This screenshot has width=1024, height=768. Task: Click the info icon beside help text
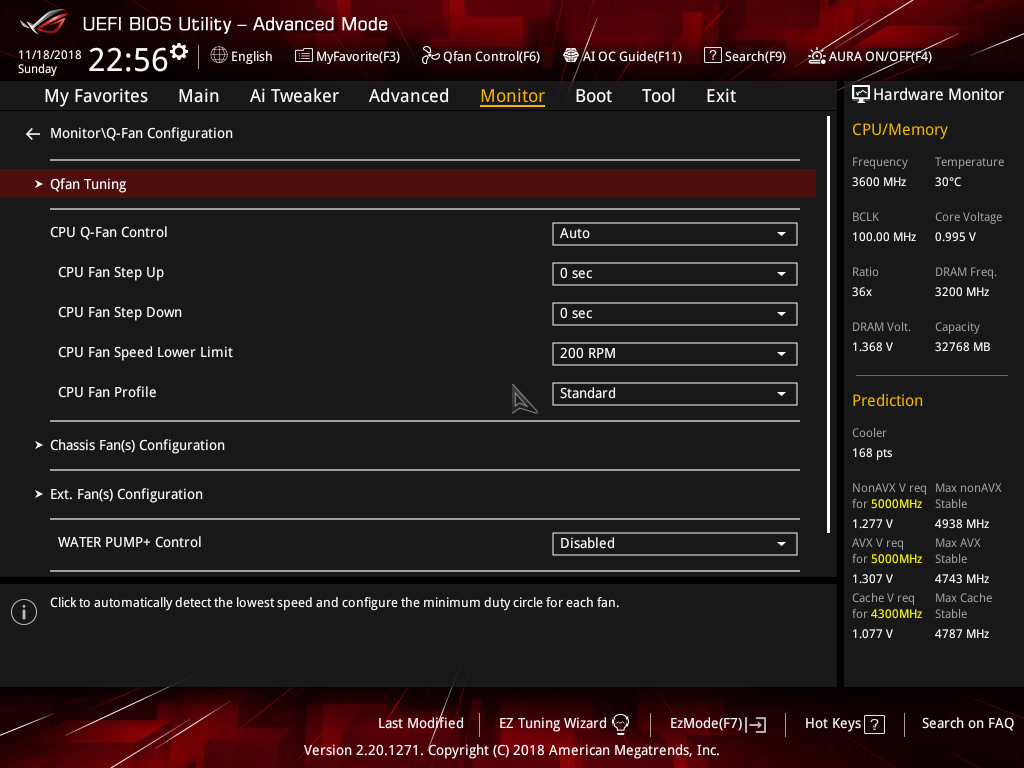pos(24,612)
